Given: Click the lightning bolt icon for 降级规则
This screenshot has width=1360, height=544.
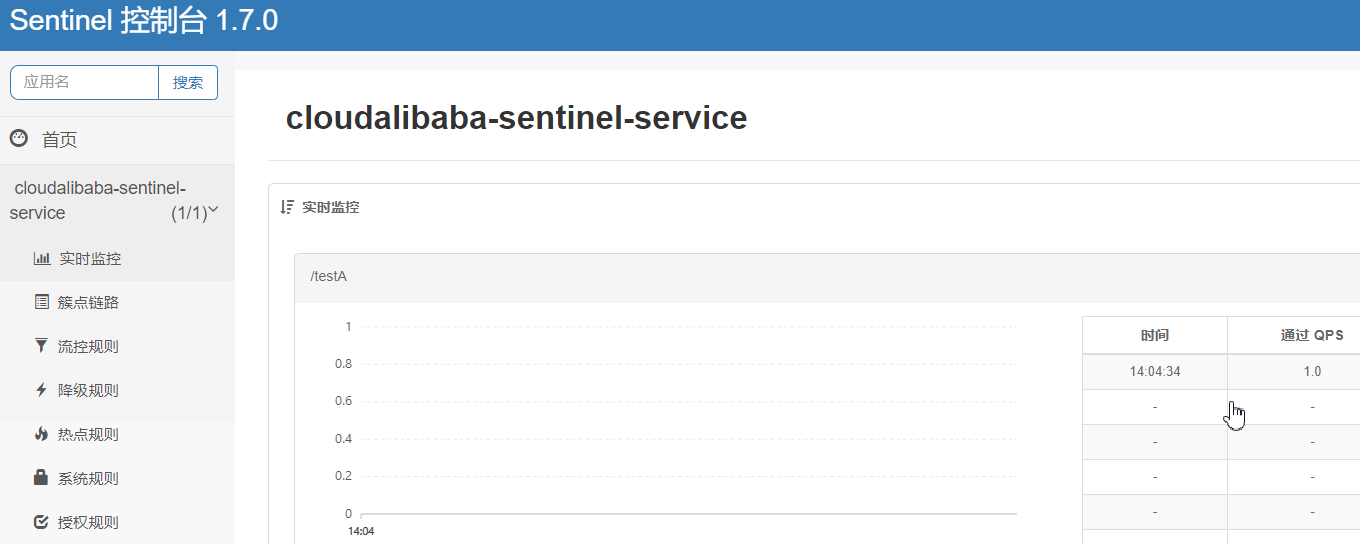Looking at the screenshot, I should pyautogui.click(x=41, y=390).
